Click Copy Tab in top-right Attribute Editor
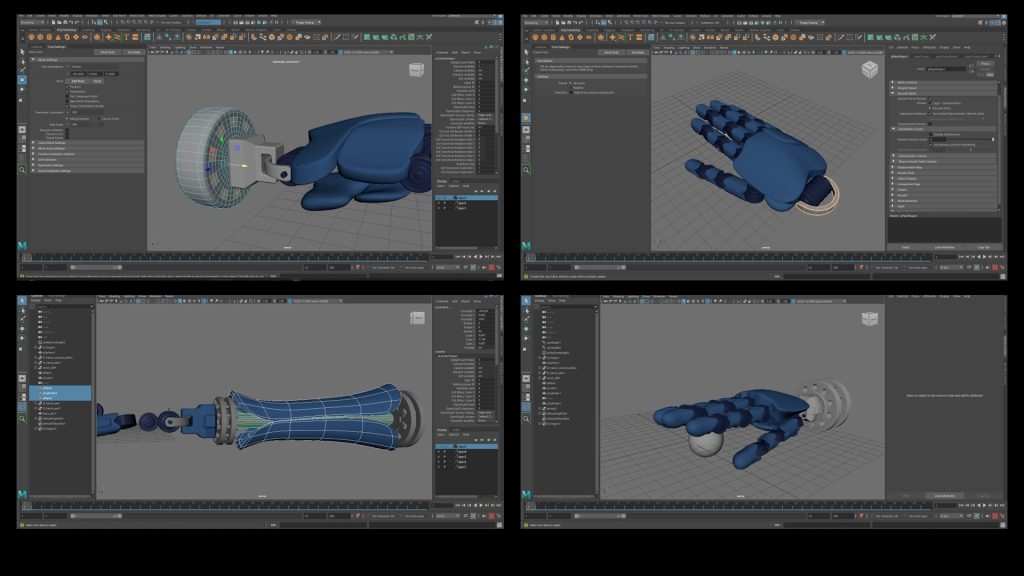 984,247
